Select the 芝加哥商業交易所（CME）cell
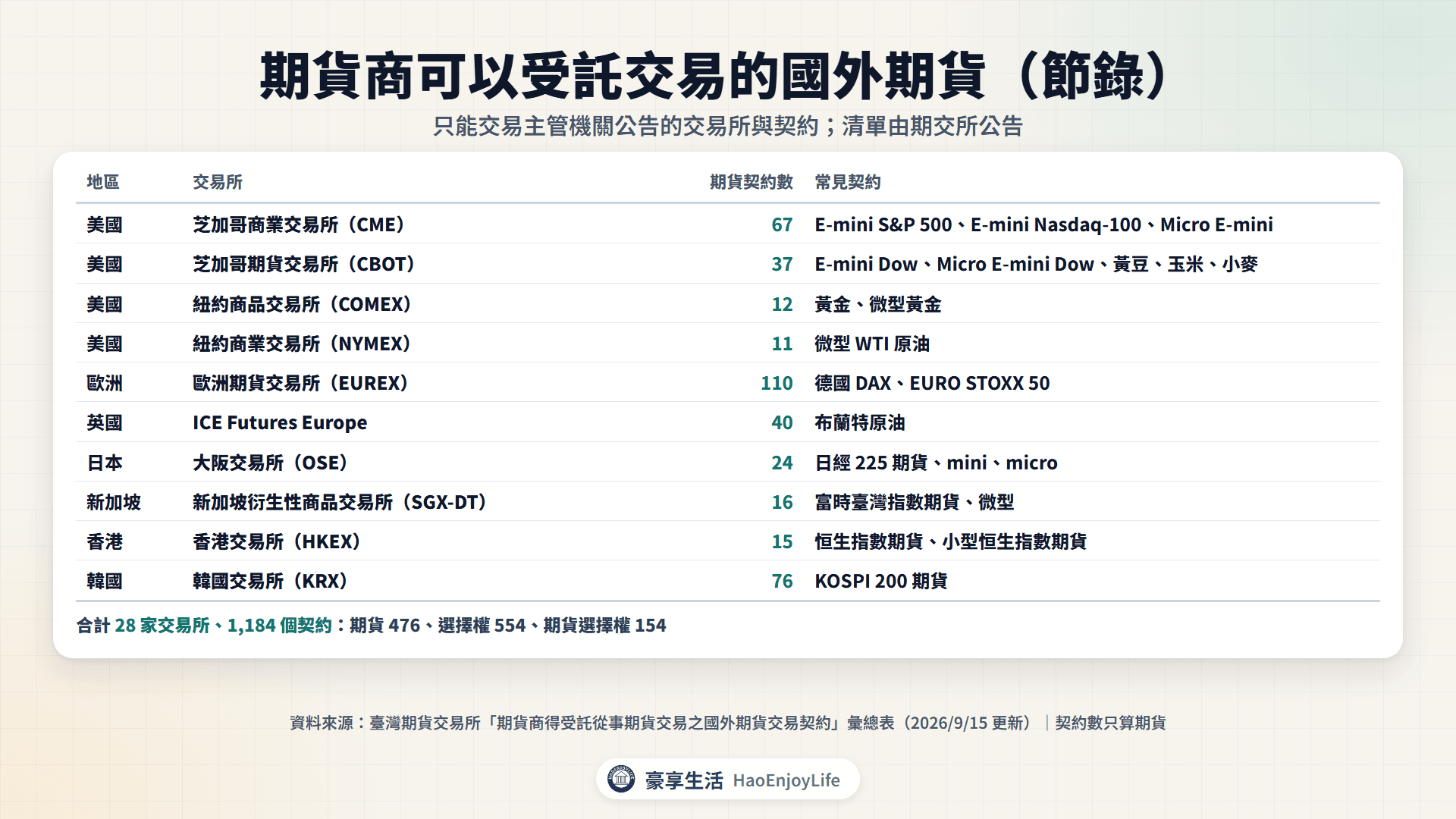1456x819 pixels. pyautogui.click(x=301, y=224)
